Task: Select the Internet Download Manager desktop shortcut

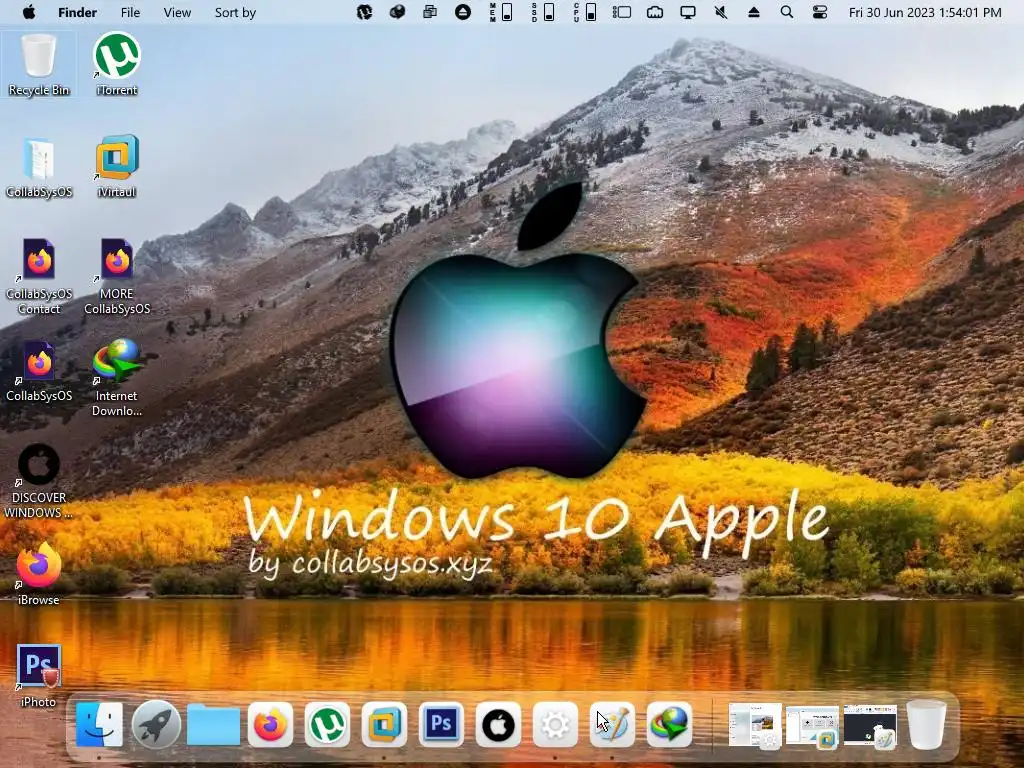Action: (x=116, y=378)
